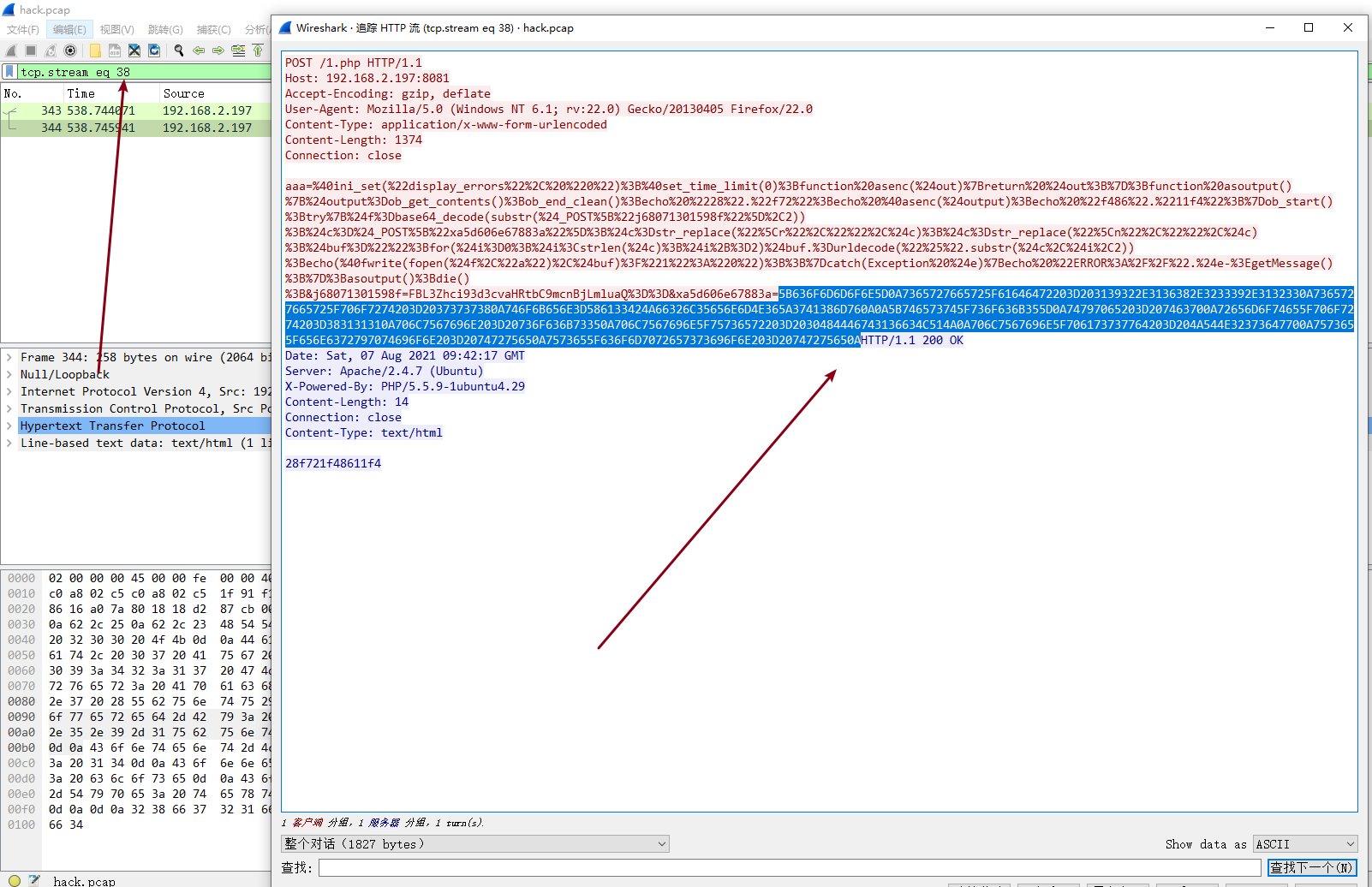1372x887 pixels.
Task: Click capture file properties icon in status bar
Action: (34, 880)
